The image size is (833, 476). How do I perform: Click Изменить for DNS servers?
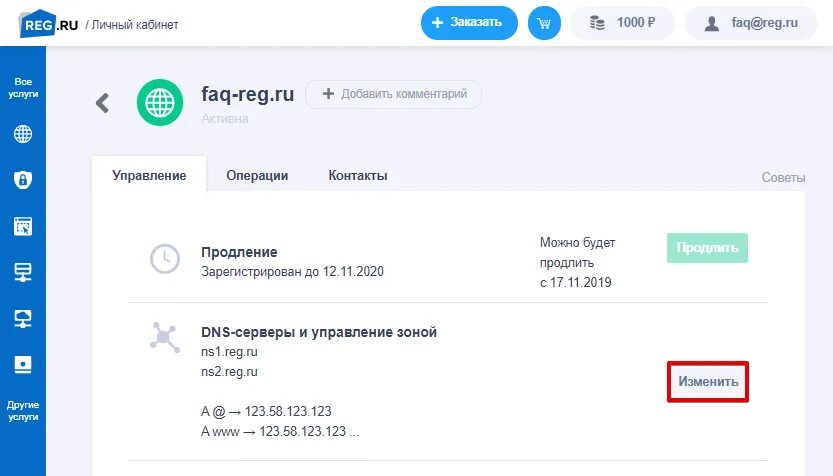pyautogui.click(x=708, y=381)
